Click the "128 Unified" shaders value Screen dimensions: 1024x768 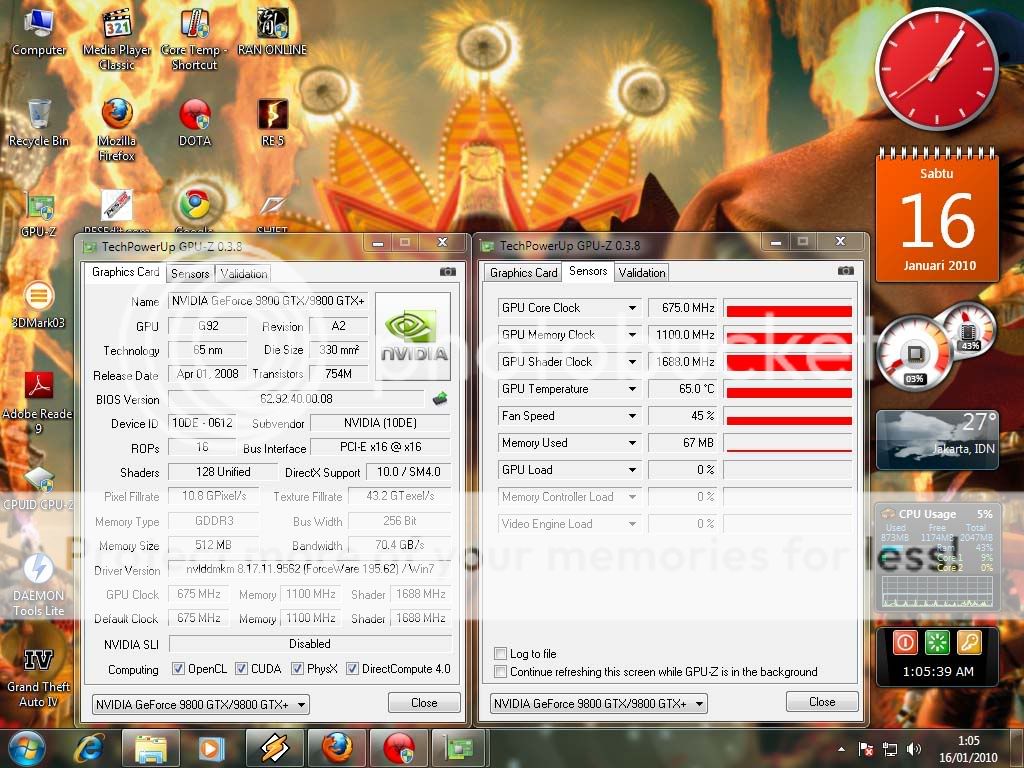point(223,472)
